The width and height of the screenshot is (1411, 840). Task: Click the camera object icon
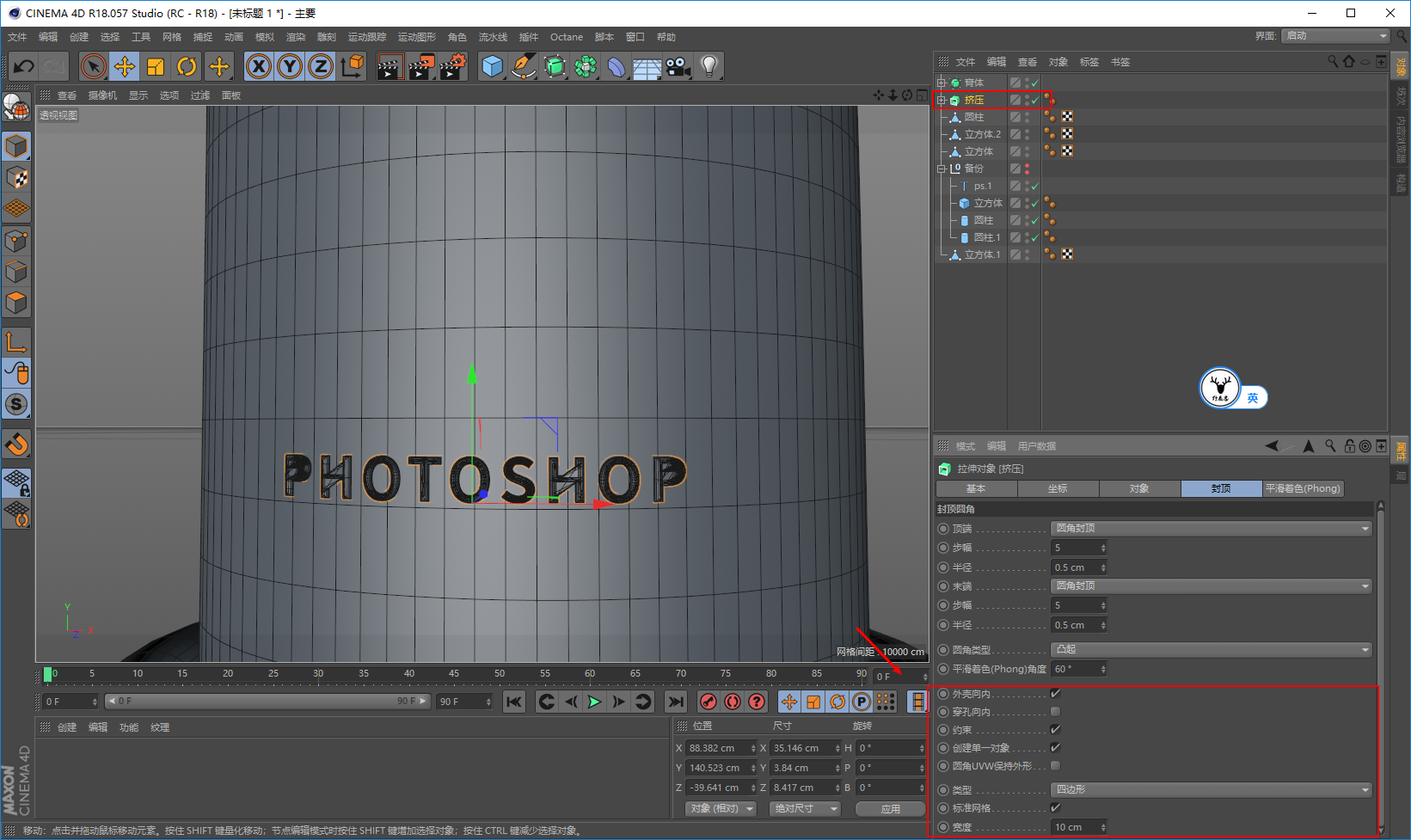coord(678,66)
